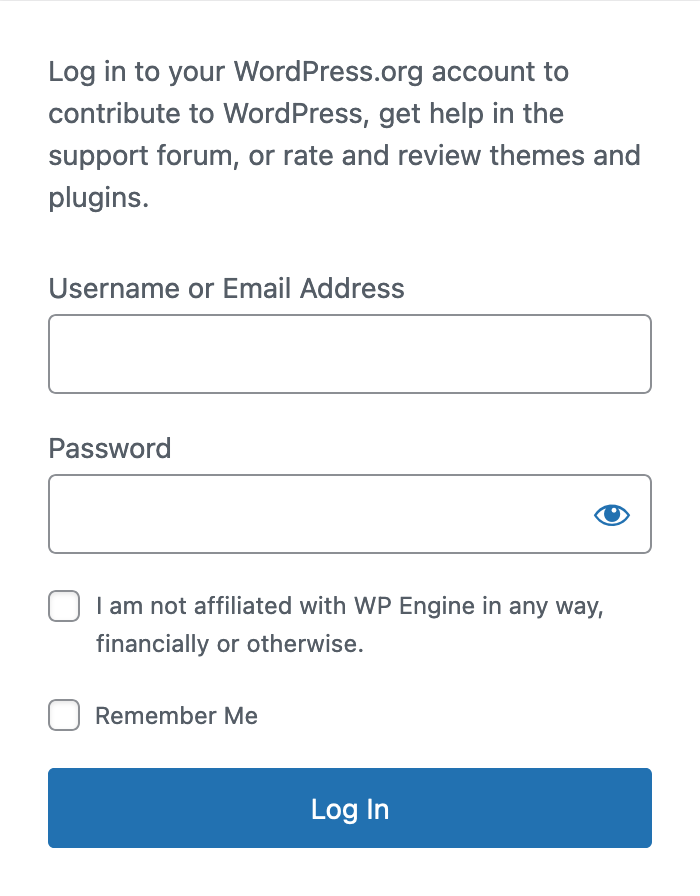This screenshot has width=700, height=896.
Task: Toggle password visibility eye icon
Action: tap(611, 515)
